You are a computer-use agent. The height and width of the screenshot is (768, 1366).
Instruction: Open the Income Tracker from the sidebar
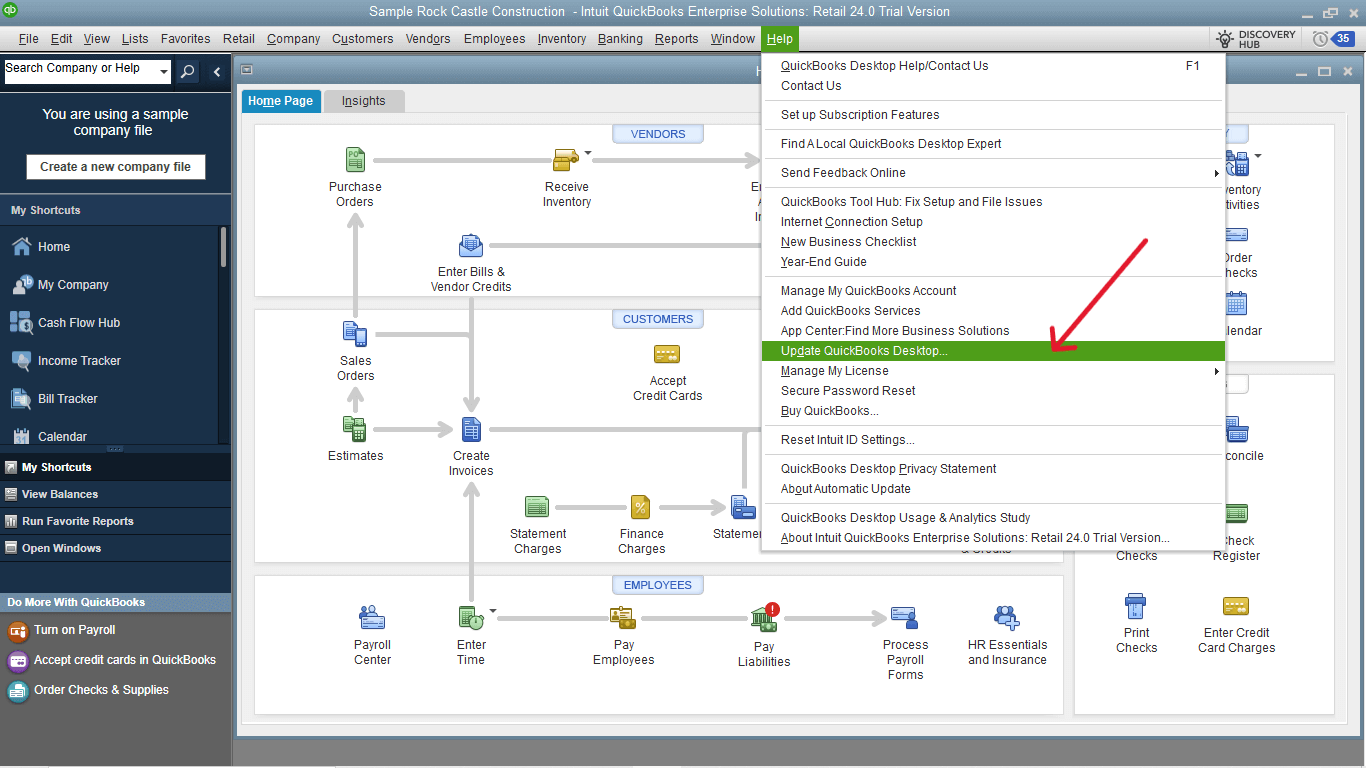pyautogui.click(x=80, y=360)
